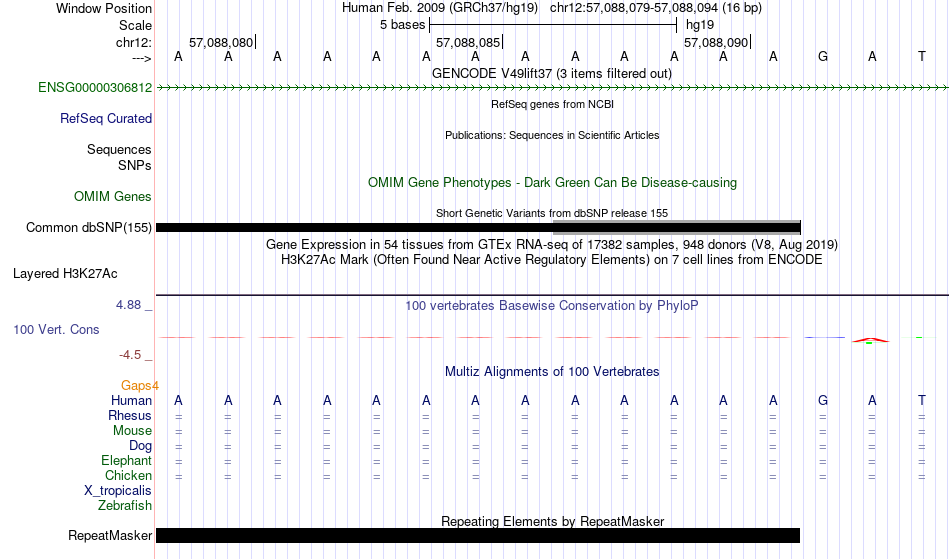Select the Rhesus species label
950x559 pixels.
click(x=130, y=415)
